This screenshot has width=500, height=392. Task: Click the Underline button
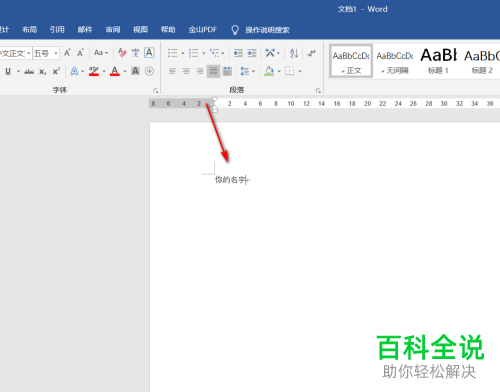tap(8, 71)
